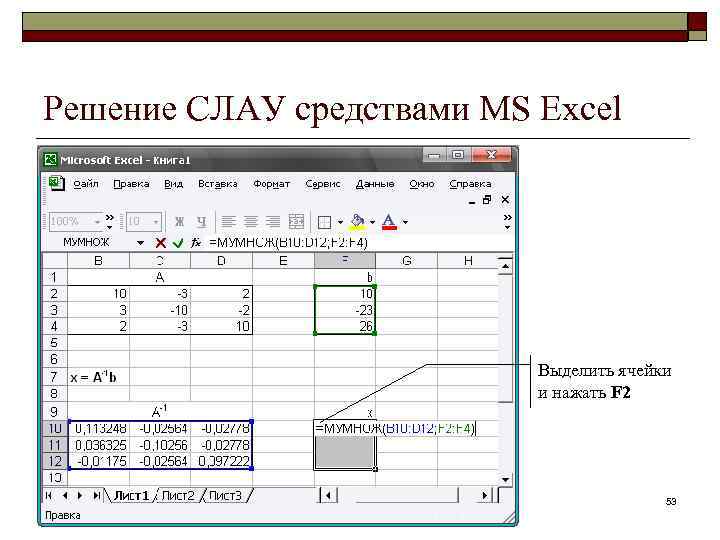Switch to sheet tab Лист2

point(178,496)
